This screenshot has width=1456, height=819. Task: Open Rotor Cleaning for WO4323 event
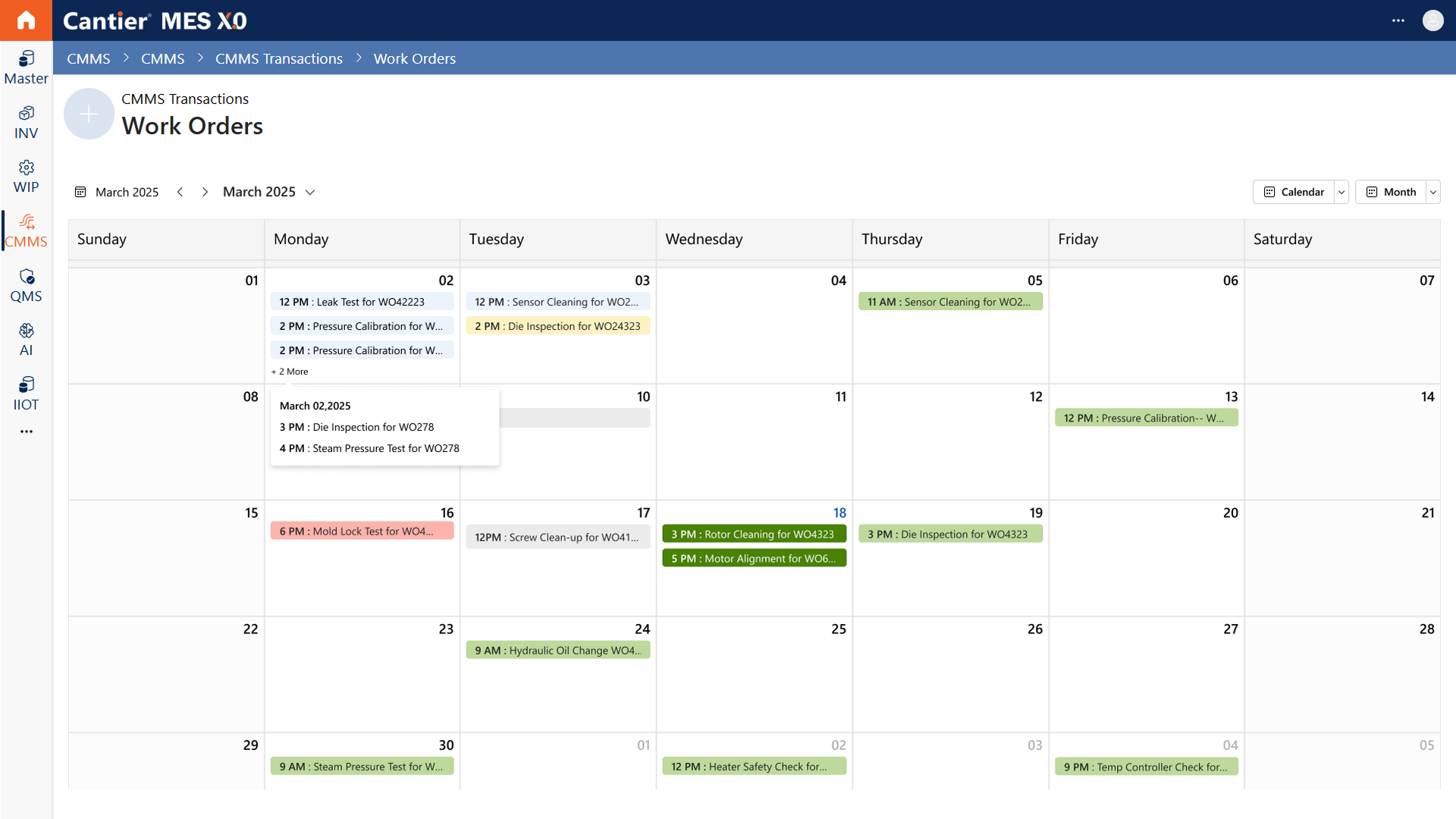pos(754,534)
